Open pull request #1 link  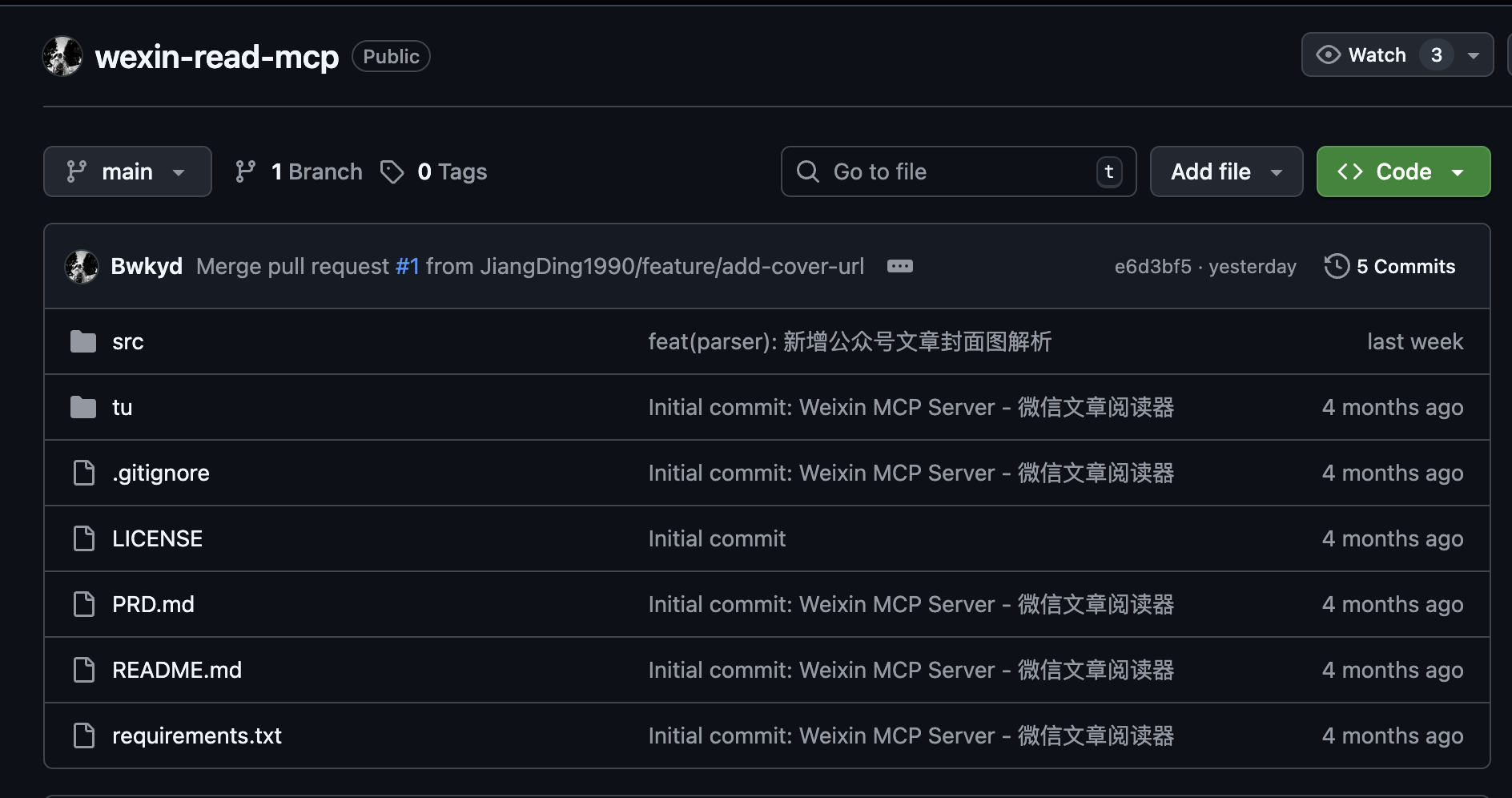coord(408,266)
